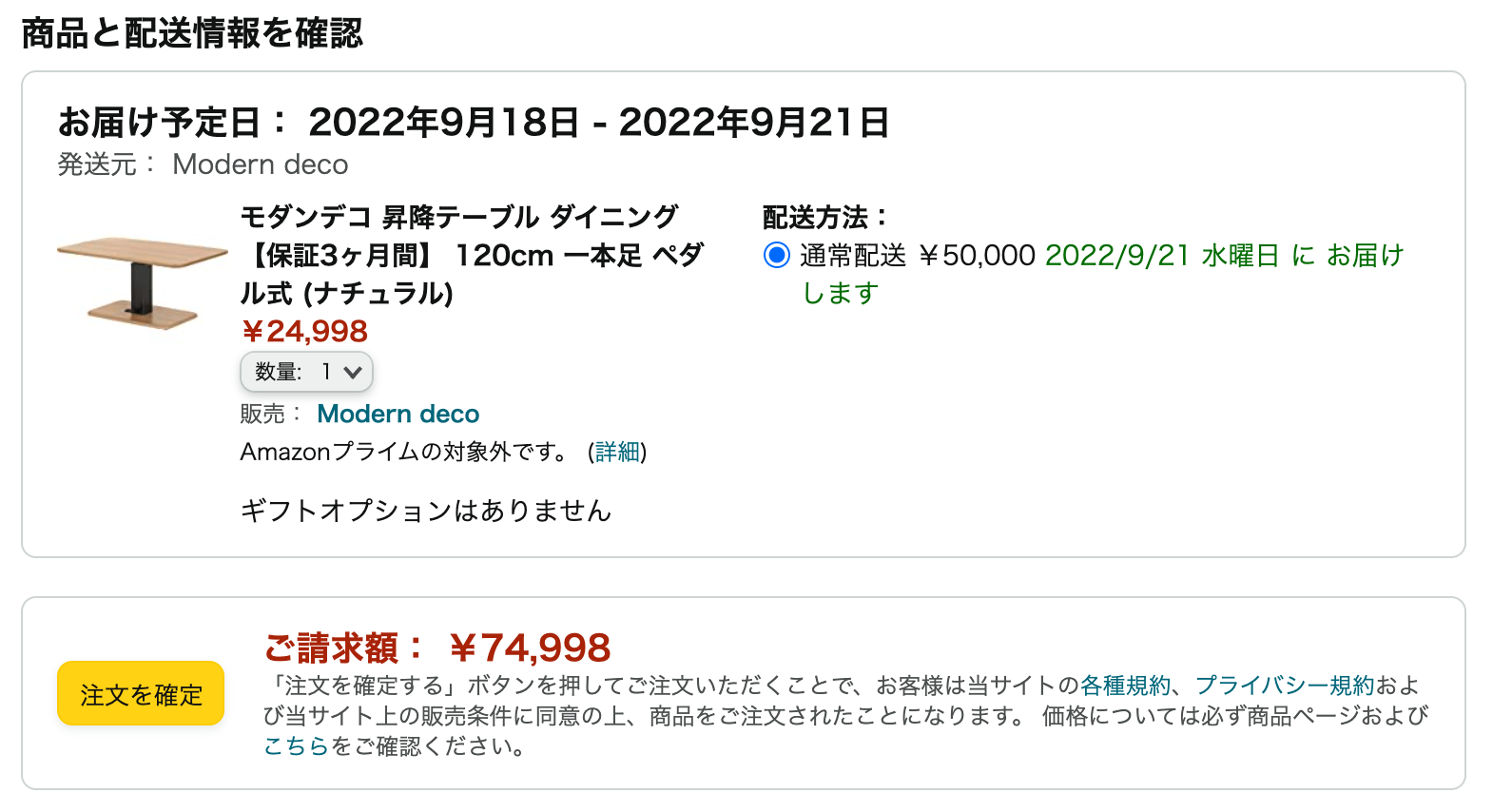Screen dimensions: 1493x812
Task: Click the 発送元 Modern deco shipper text
Action: tap(203, 164)
